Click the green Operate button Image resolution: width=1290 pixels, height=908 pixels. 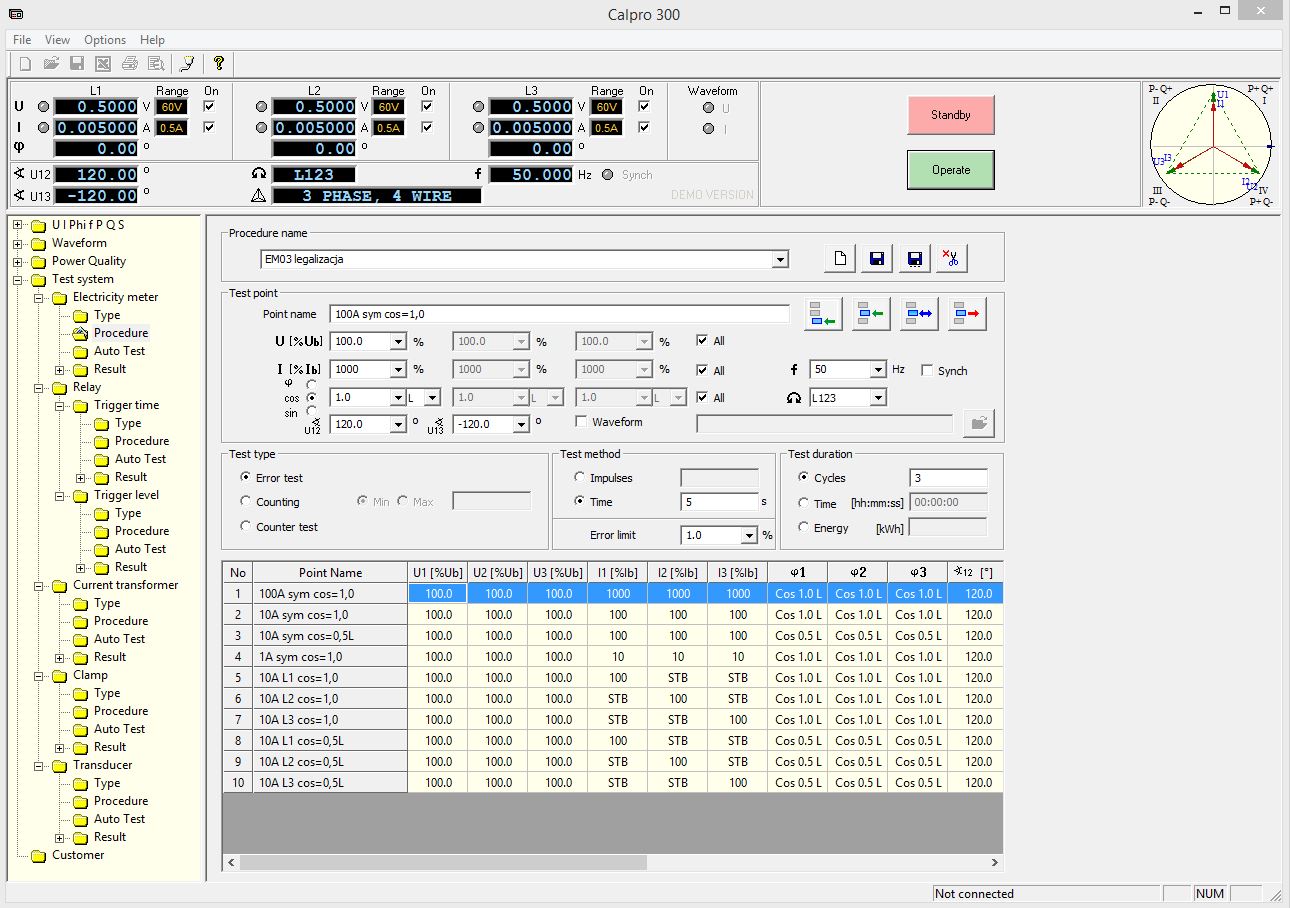tap(951, 170)
